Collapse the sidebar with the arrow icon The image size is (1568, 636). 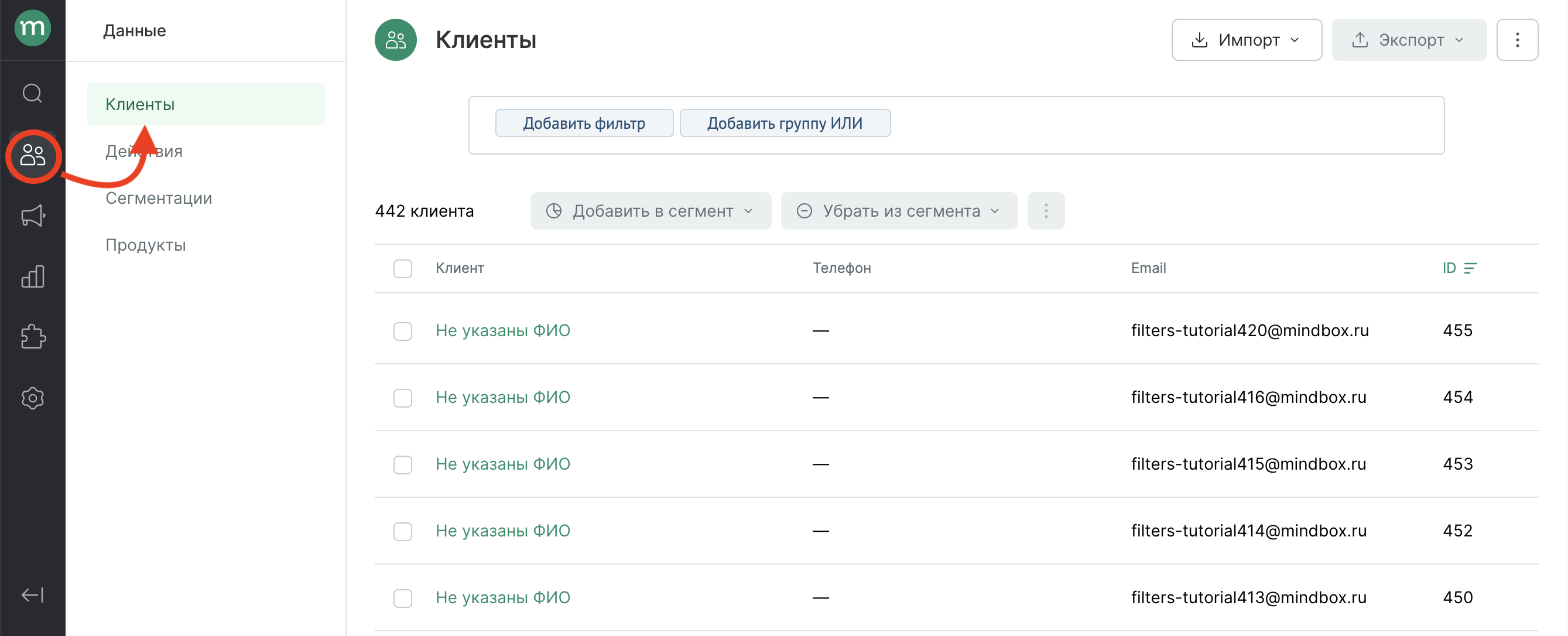32,594
